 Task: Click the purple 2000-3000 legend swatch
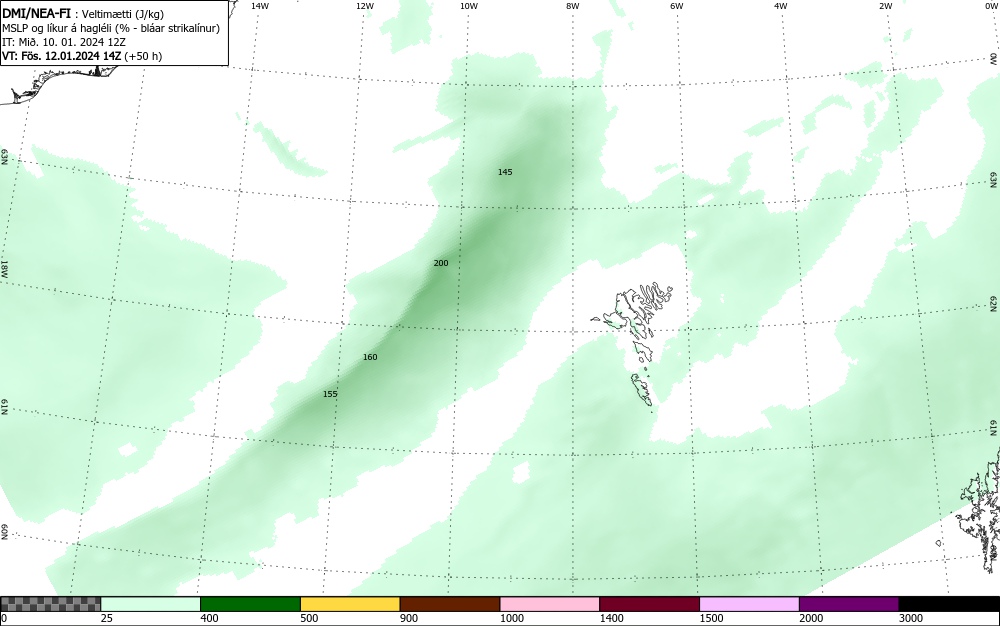coord(849,604)
